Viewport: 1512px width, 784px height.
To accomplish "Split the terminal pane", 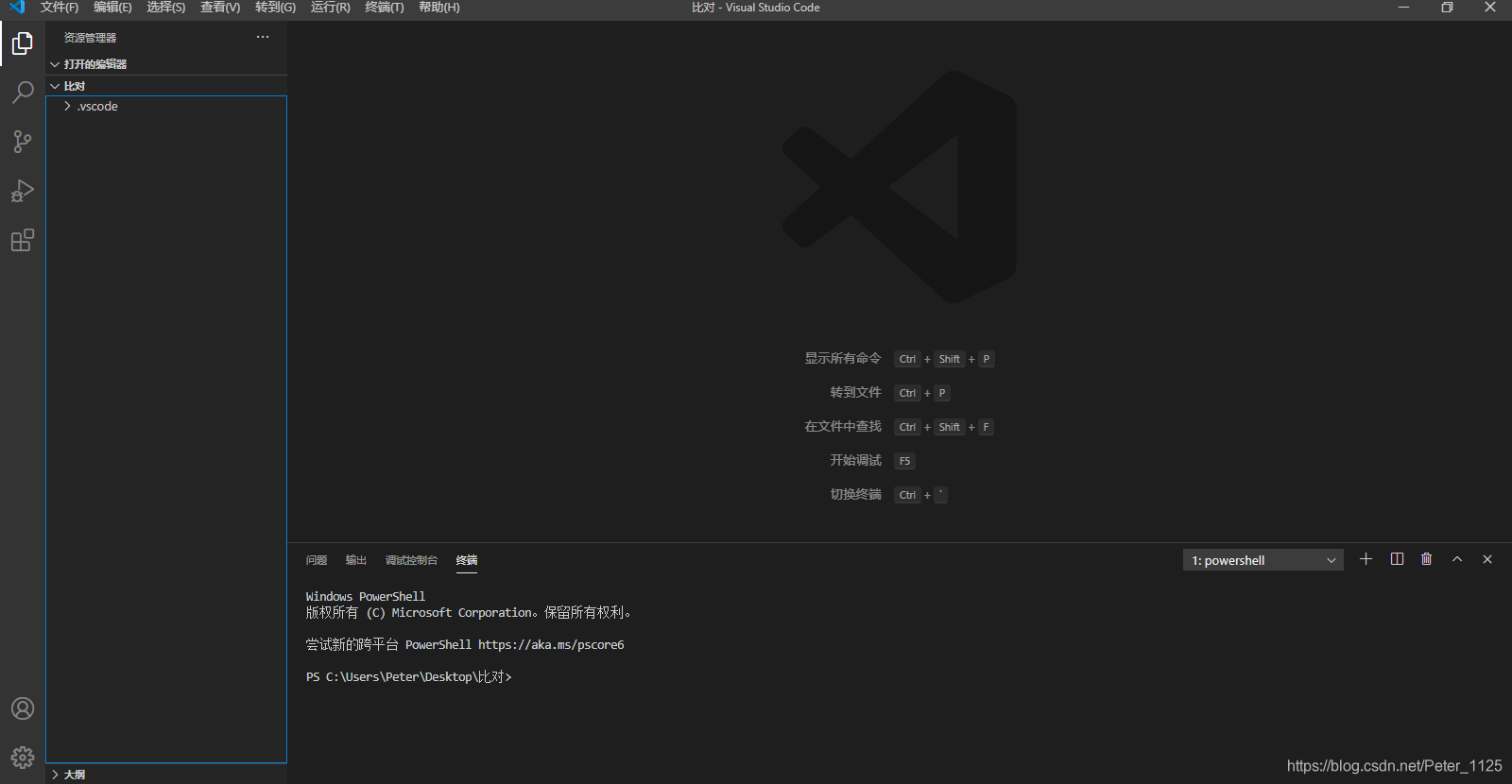I will (x=1397, y=559).
